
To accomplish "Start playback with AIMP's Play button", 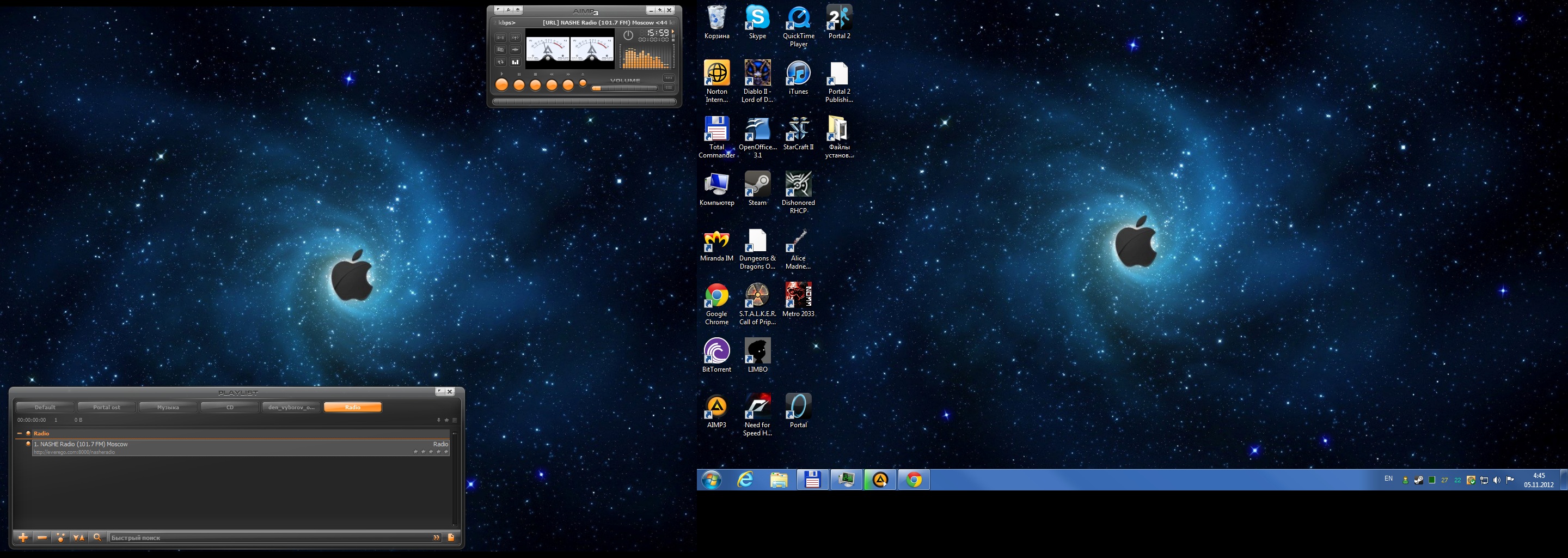I will (x=501, y=86).
